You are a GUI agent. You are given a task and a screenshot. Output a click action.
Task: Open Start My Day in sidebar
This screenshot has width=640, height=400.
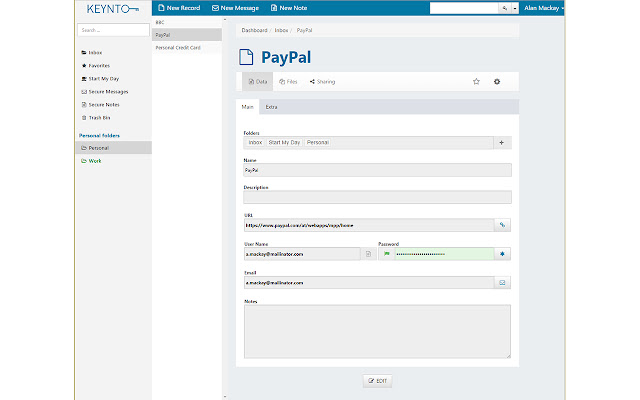pos(100,79)
